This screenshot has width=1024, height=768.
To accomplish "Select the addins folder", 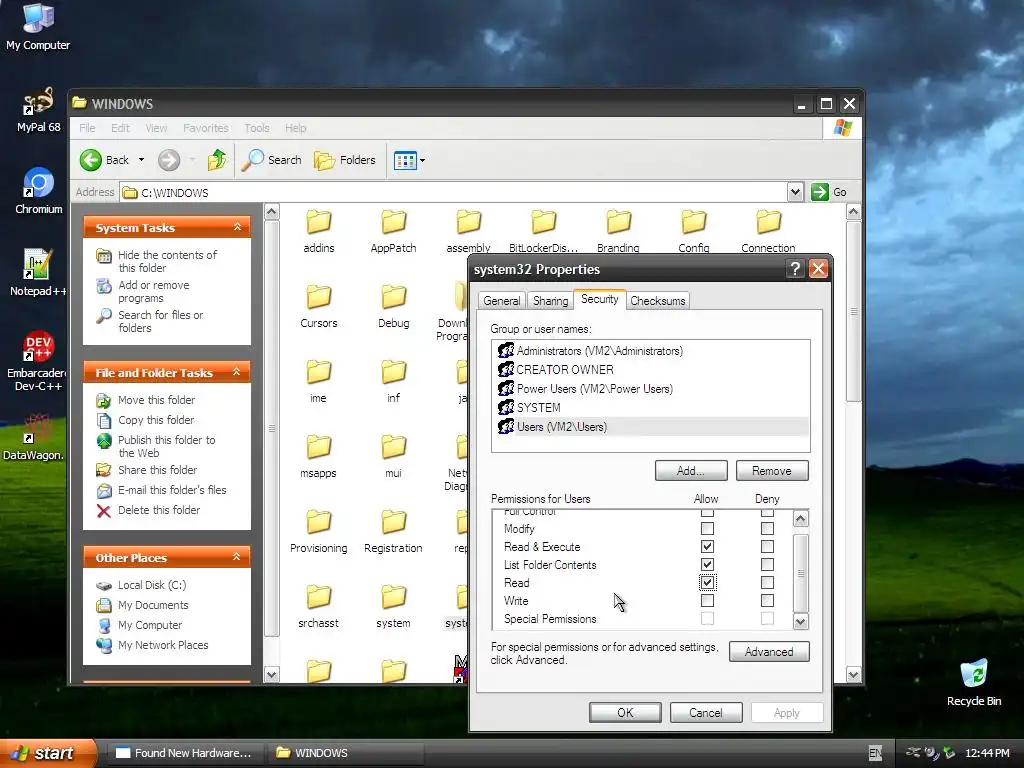I will [319, 232].
